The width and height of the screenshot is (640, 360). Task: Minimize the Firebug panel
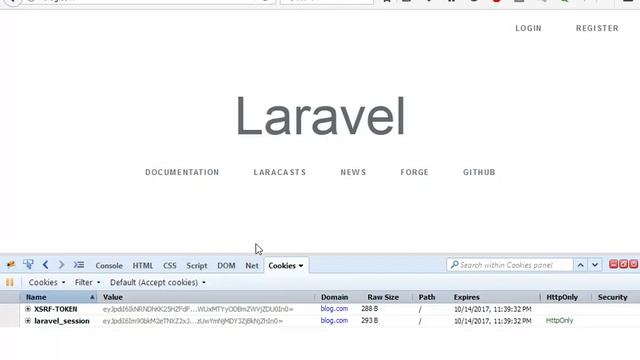click(613, 264)
